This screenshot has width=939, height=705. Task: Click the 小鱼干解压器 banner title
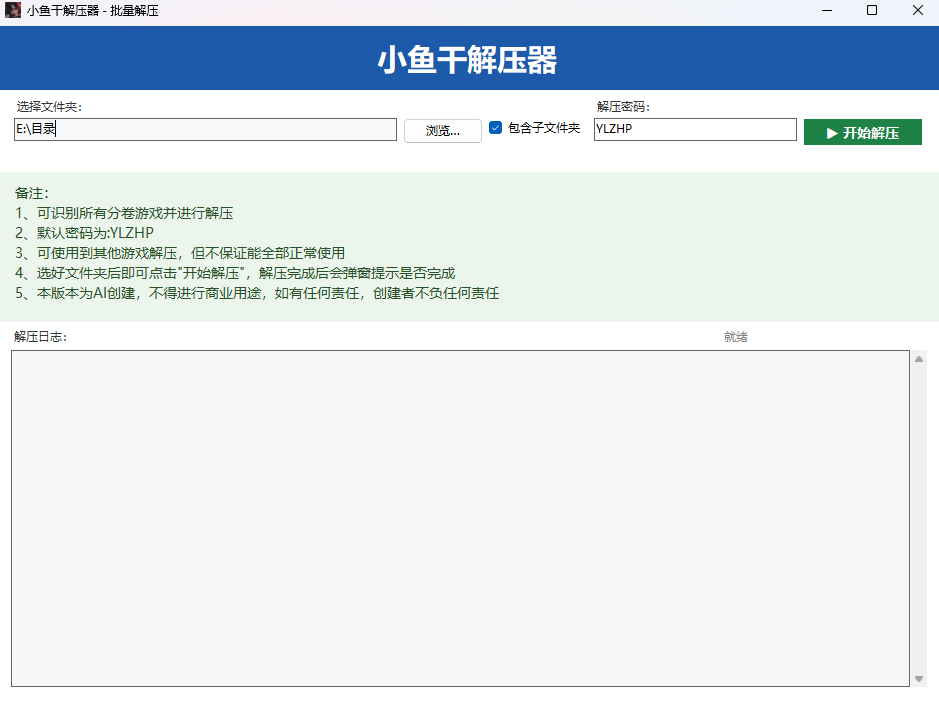[468, 59]
